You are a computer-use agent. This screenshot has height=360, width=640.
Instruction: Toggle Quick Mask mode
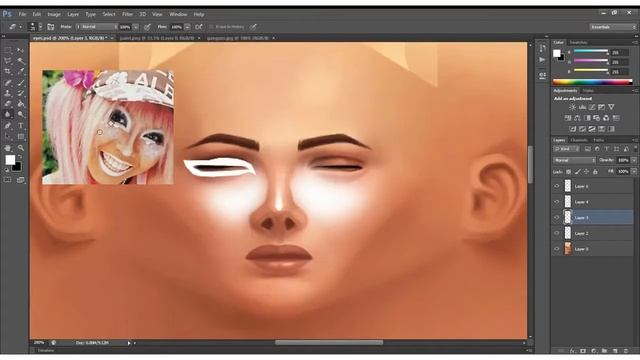click(x=7, y=180)
